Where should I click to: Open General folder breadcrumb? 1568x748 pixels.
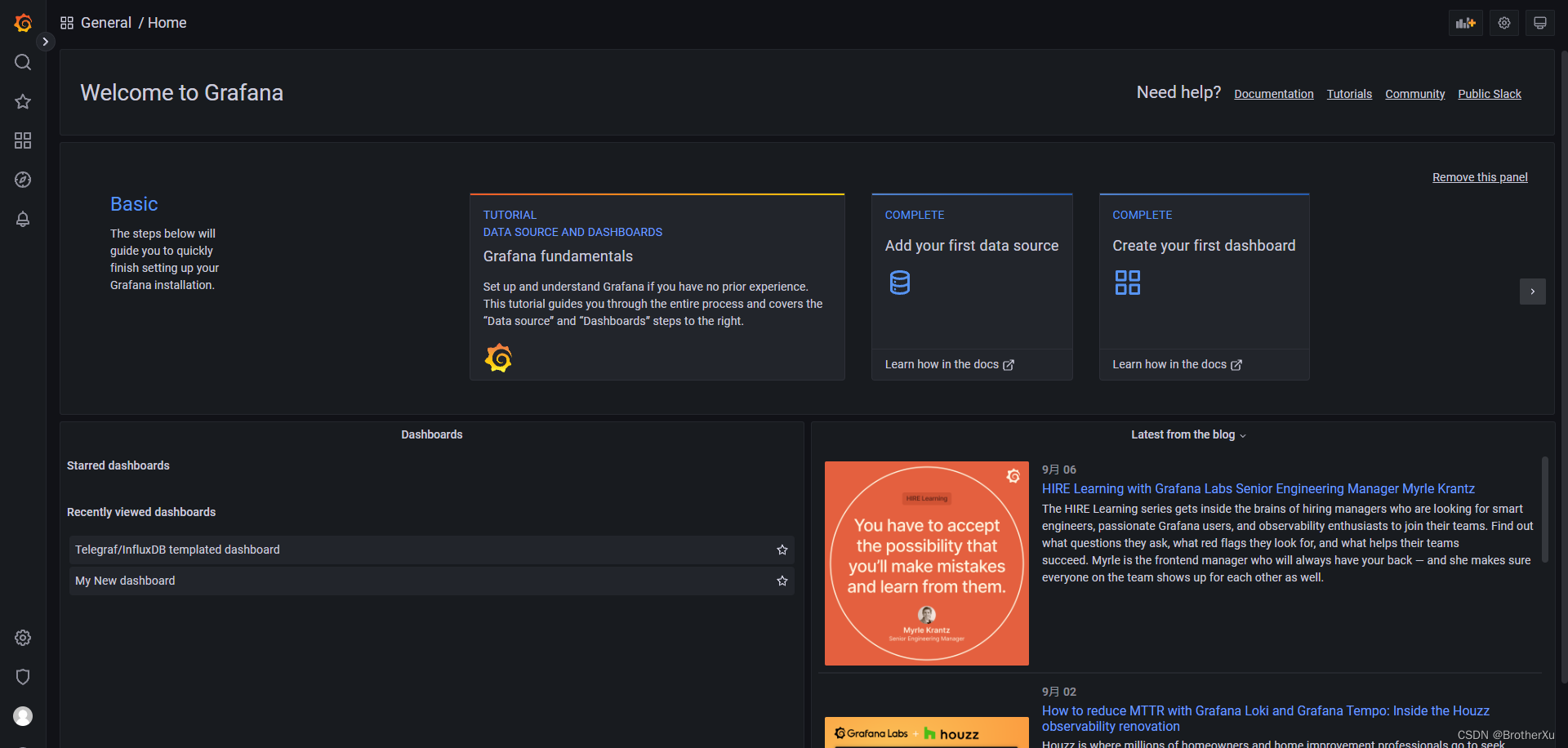click(106, 23)
